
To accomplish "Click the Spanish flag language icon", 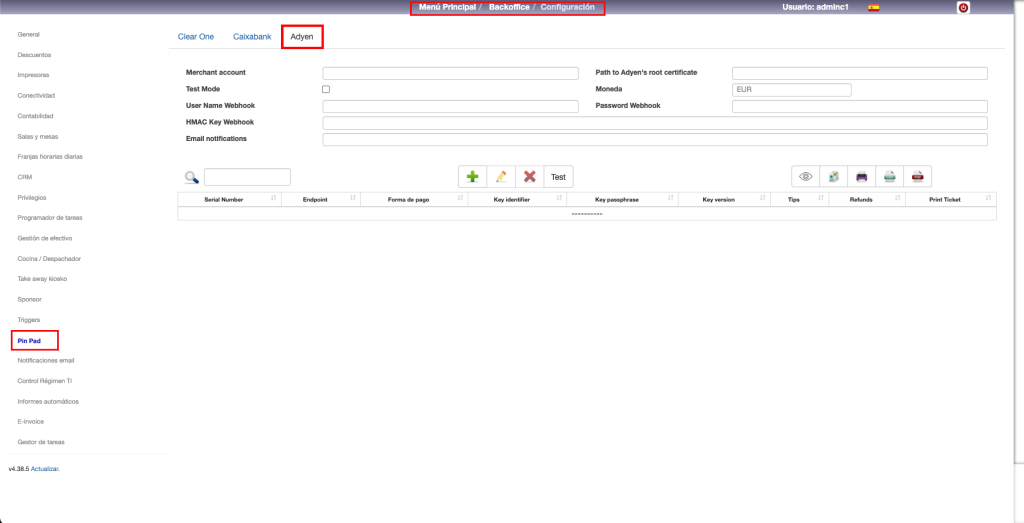I will point(874,7).
